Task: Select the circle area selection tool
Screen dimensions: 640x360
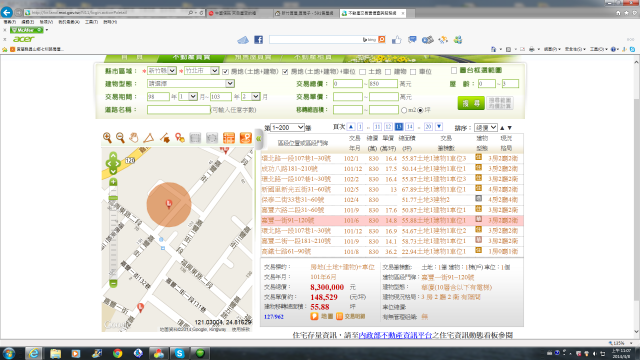Action: (x=212, y=138)
